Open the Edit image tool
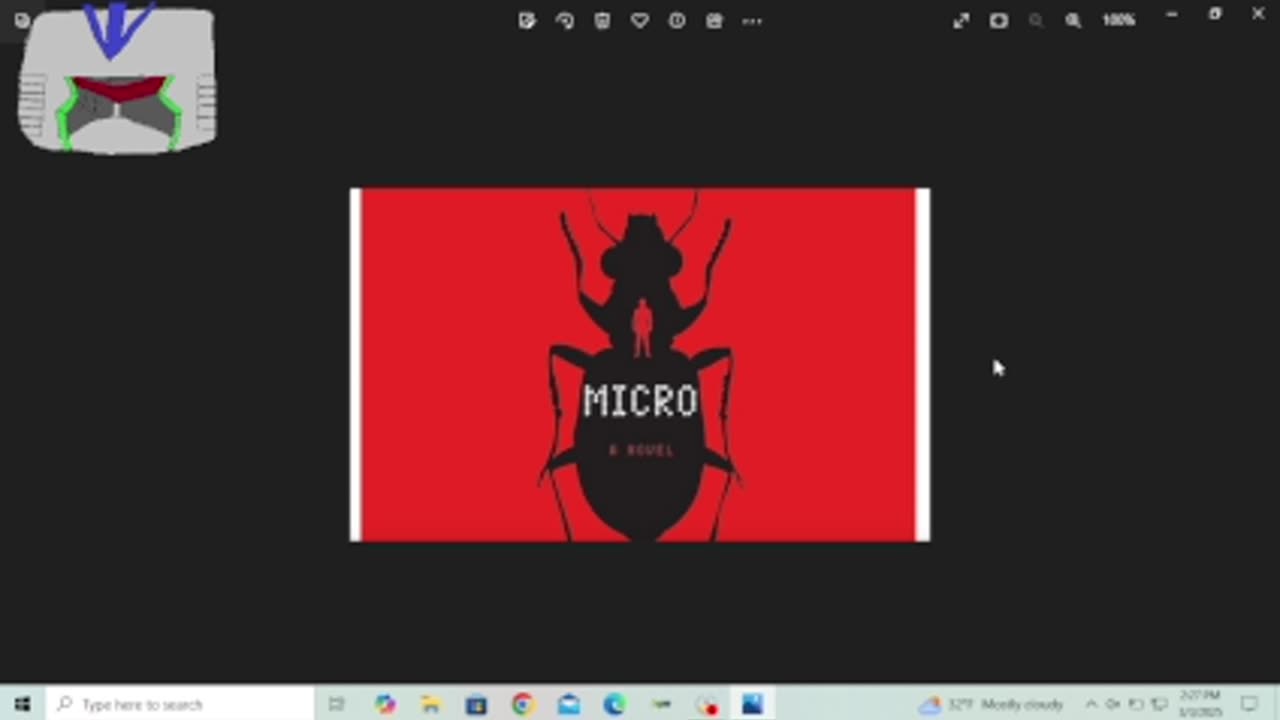The height and width of the screenshot is (720, 1280). click(527, 20)
